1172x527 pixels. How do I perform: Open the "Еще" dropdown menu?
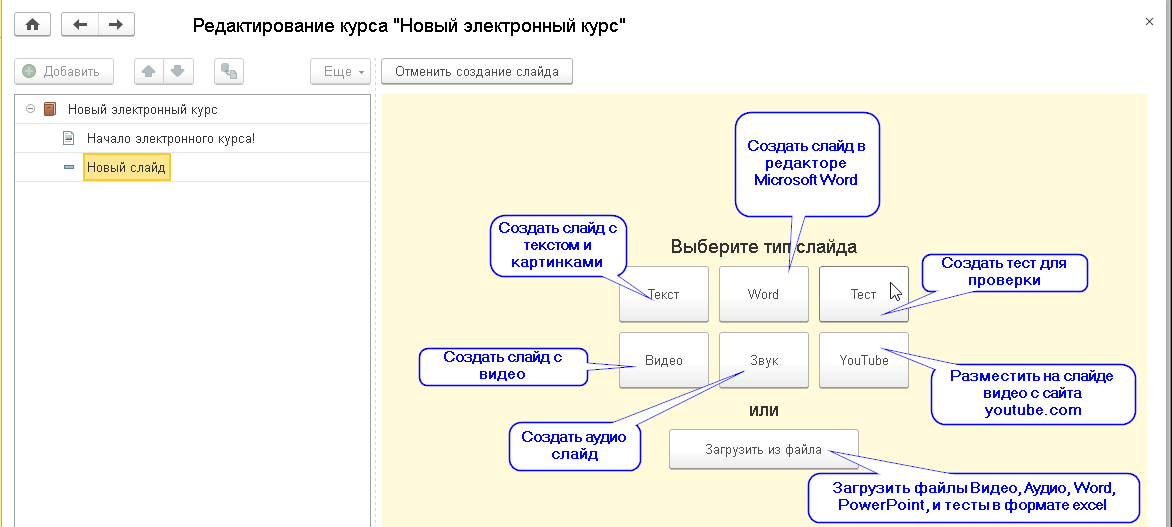tap(340, 72)
